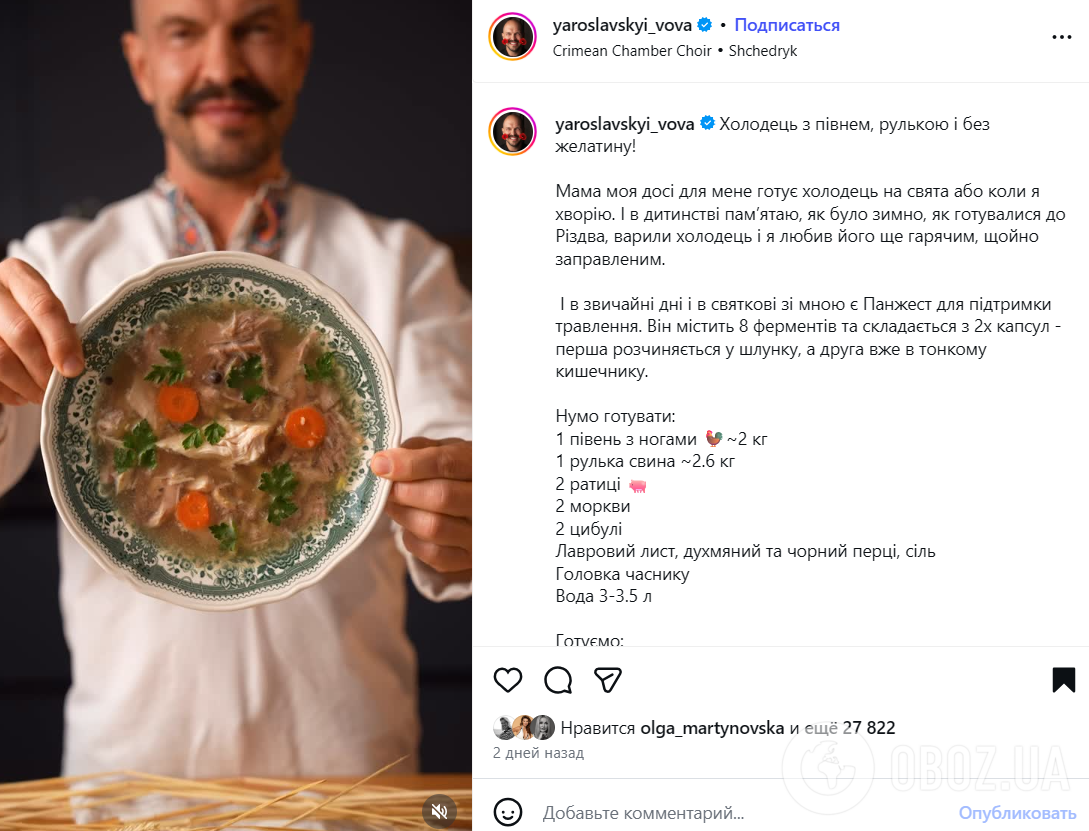Click the Подписаться link to follow
Image resolution: width=1089 pixels, height=831 pixels.
point(786,25)
